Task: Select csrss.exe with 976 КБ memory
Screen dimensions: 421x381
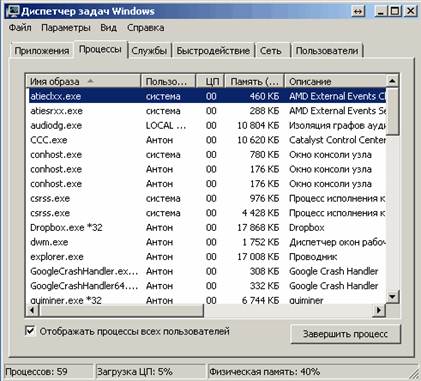Action: [x=206, y=198]
